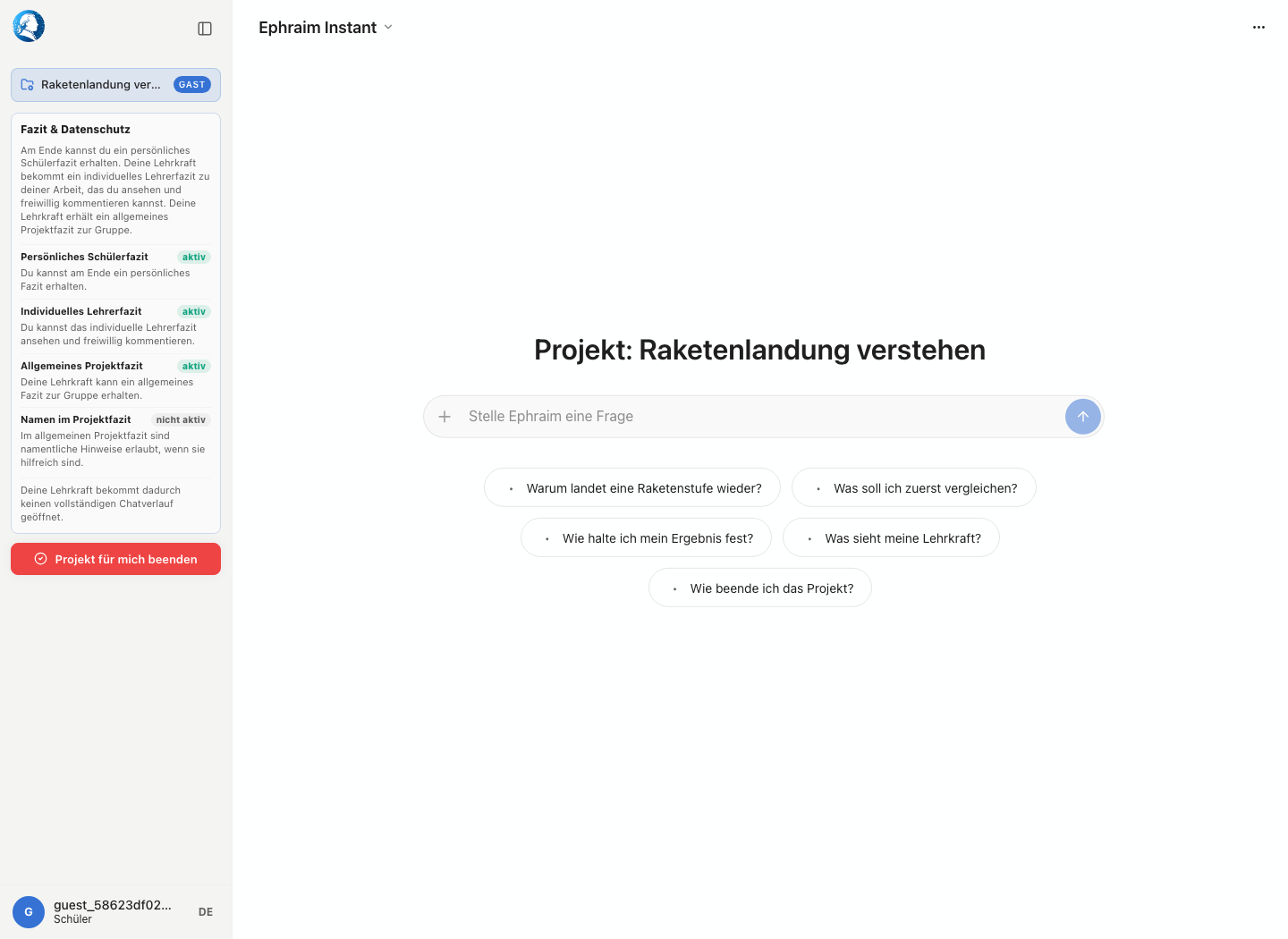This screenshot has width=1288, height=939.
Task: Click the Schüler role label
Action: pyautogui.click(x=72, y=919)
